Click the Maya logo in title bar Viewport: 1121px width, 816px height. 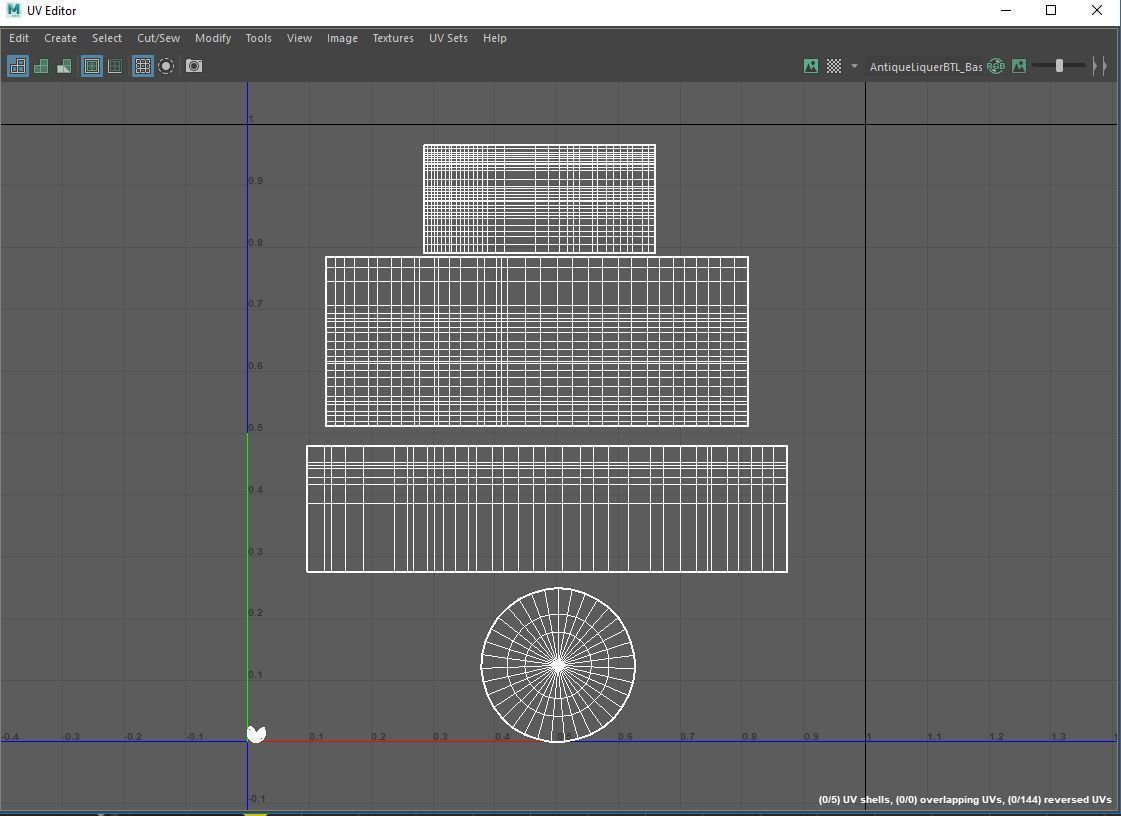13,10
